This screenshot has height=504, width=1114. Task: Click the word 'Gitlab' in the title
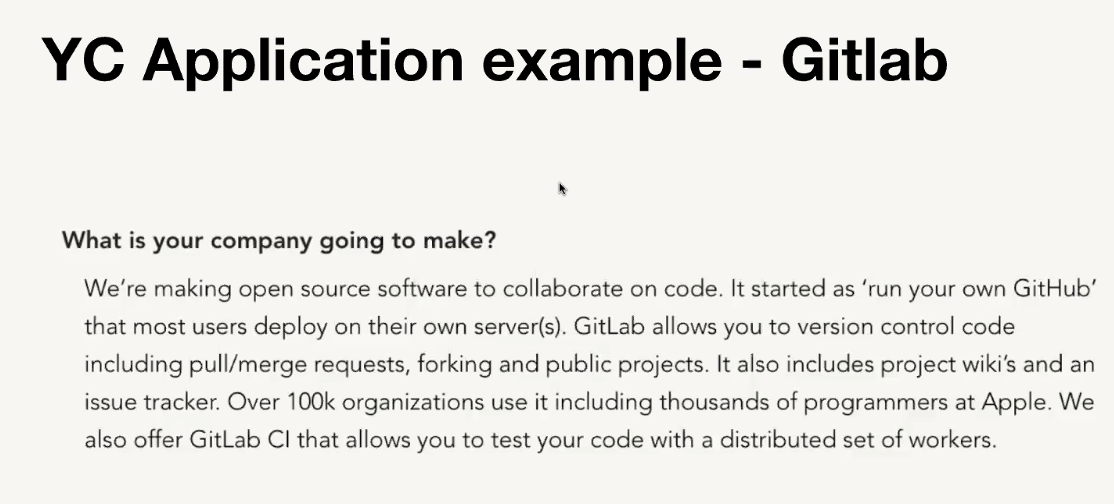click(863, 60)
